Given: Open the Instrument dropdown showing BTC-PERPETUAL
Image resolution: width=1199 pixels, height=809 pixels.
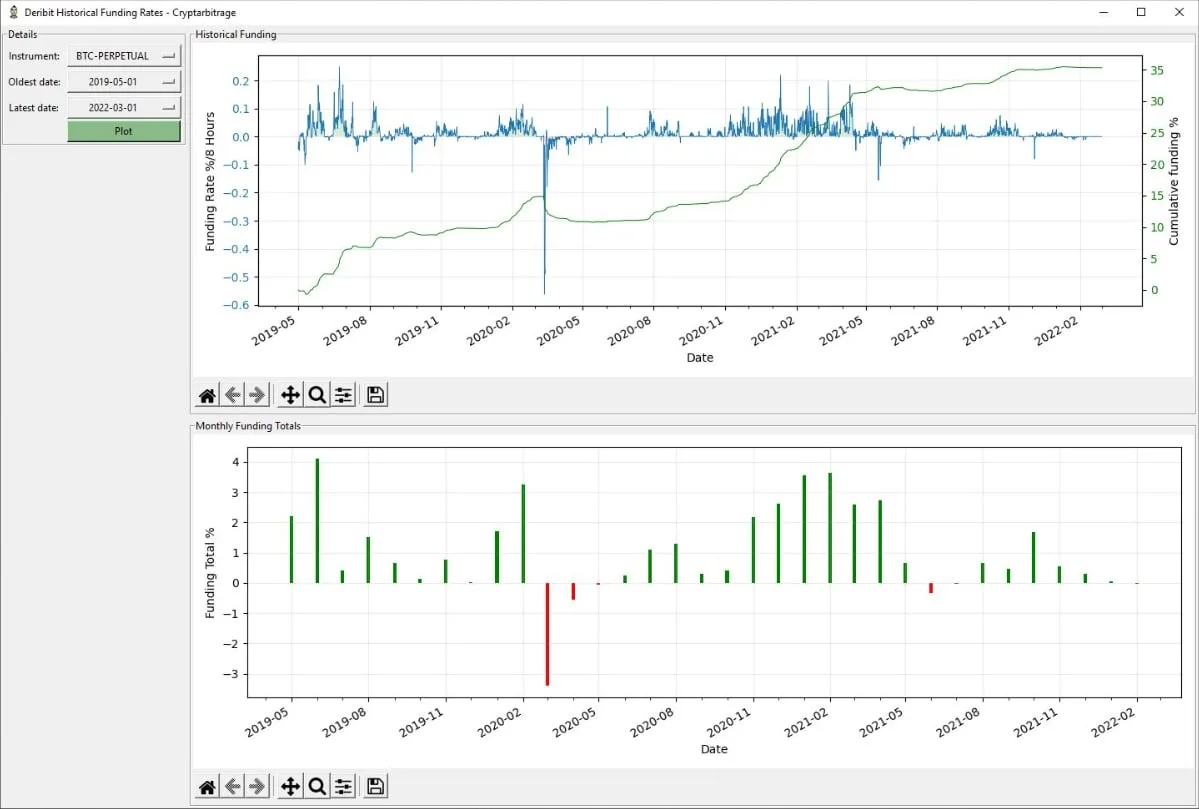Looking at the screenshot, I should [124, 56].
